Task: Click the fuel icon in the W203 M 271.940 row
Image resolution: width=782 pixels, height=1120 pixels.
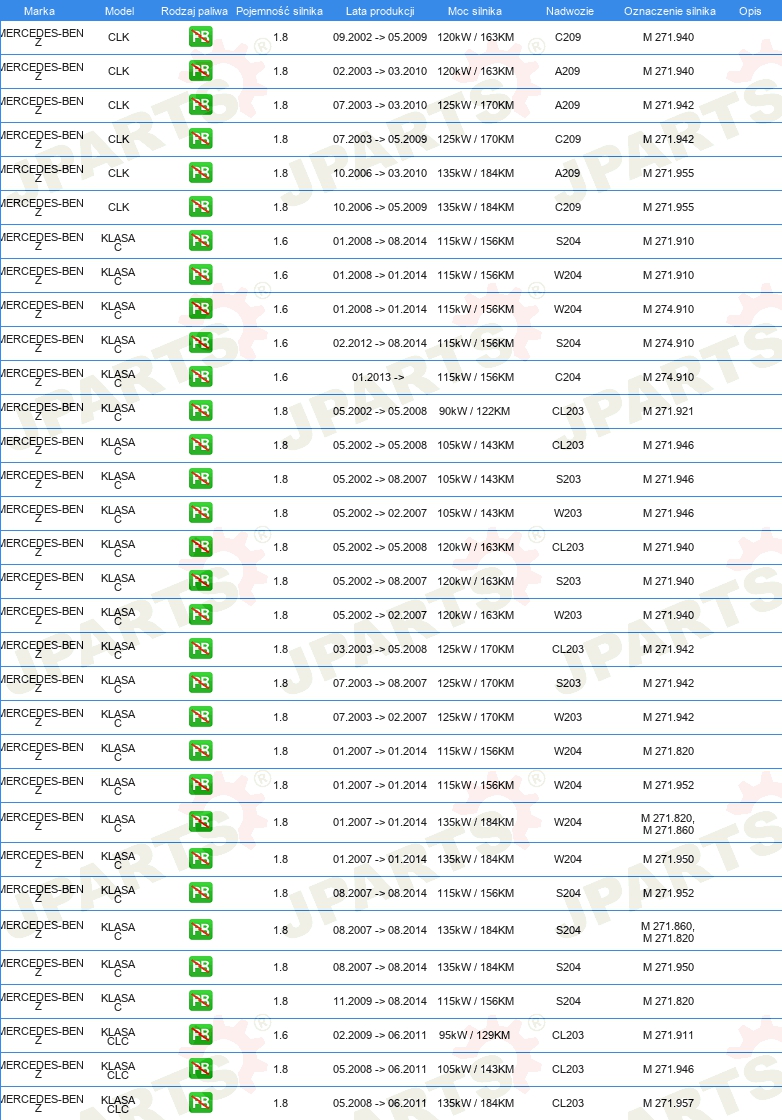Action: (201, 615)
